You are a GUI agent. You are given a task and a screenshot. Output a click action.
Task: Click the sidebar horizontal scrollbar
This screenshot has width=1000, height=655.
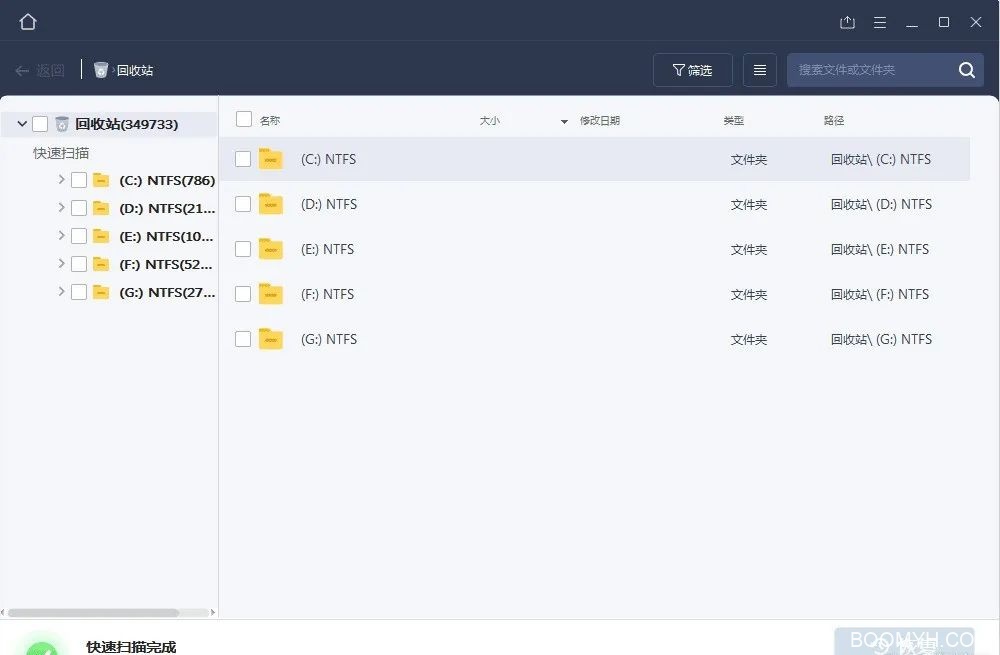(x=94, y=612)
